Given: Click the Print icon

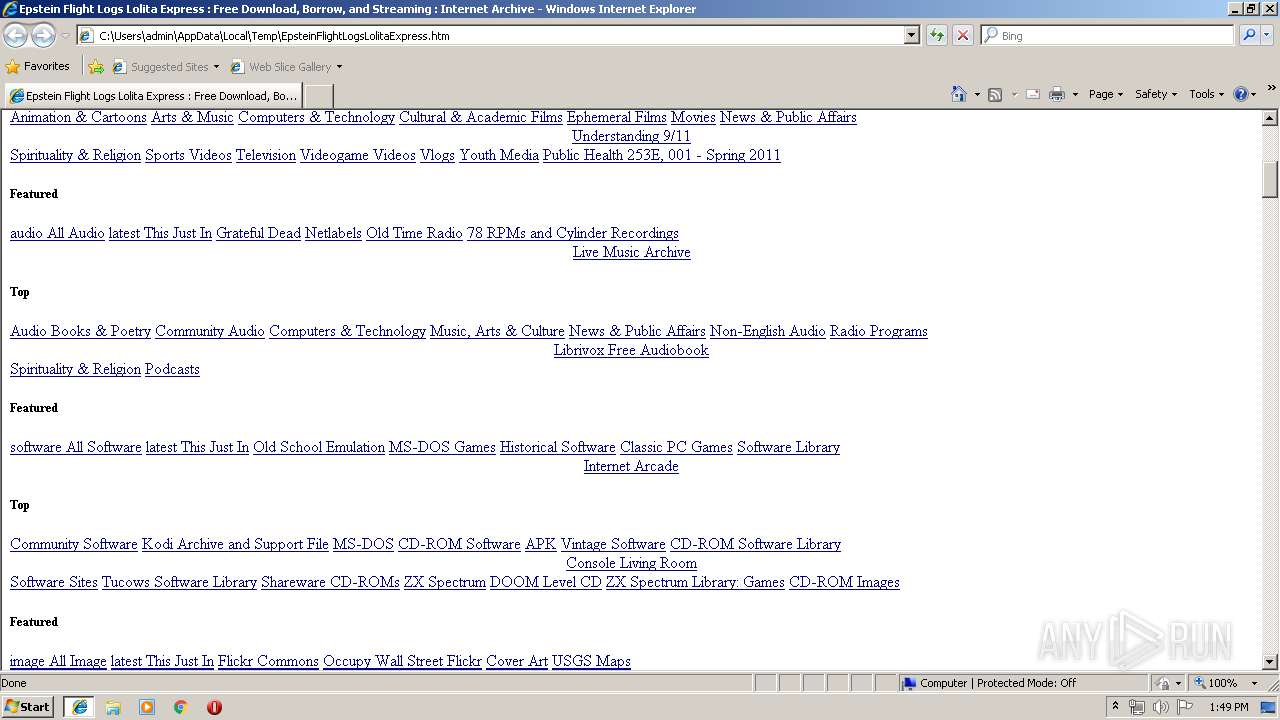Looking at the screenshot, I should coord(1057,94).
